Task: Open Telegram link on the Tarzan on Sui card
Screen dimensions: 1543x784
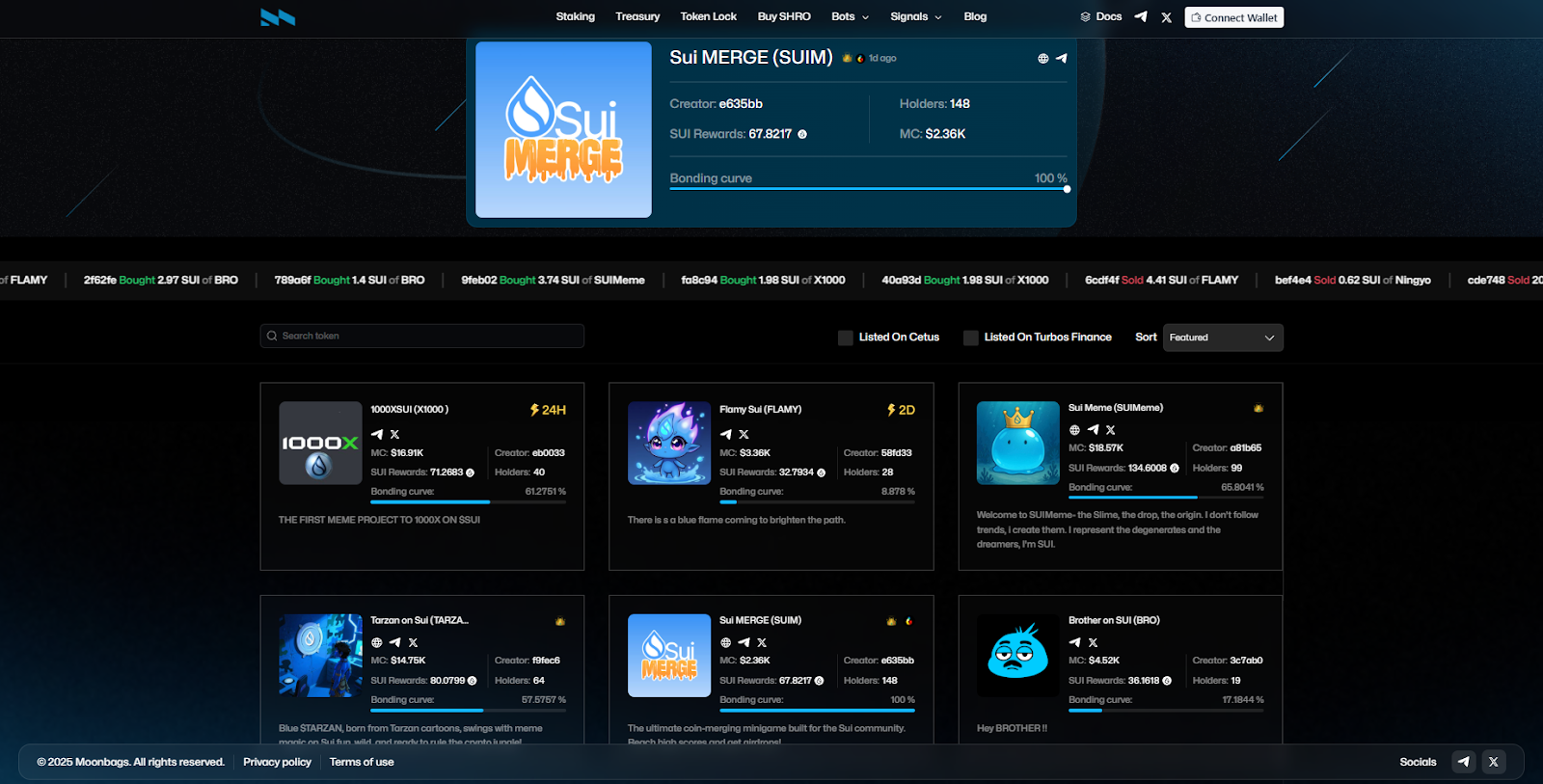Action: 394,642
